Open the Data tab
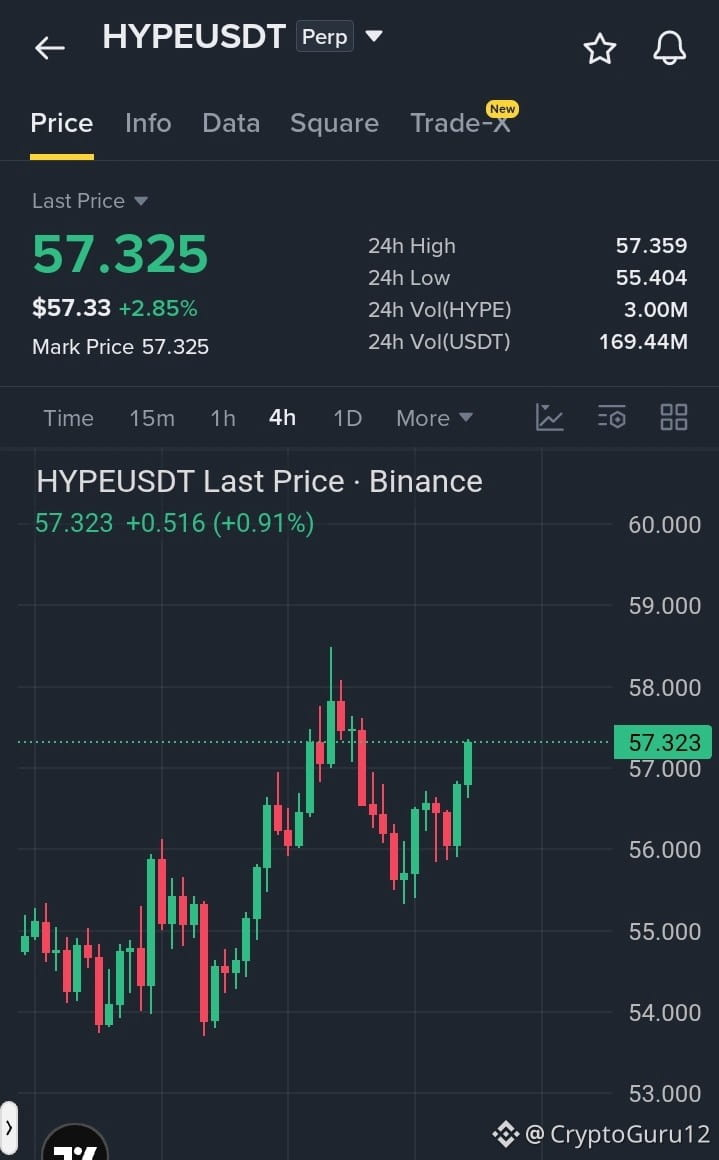Viewport: 719px width, 1160px height. pos(231,123)
